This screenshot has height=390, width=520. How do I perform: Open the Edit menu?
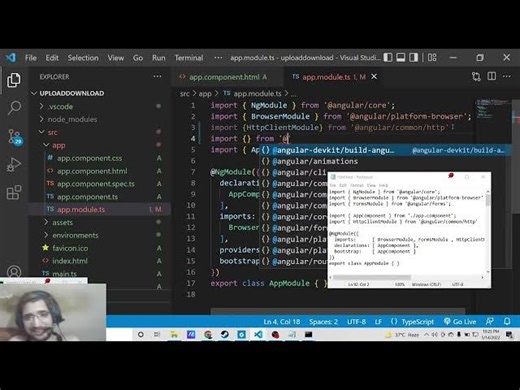52,58
